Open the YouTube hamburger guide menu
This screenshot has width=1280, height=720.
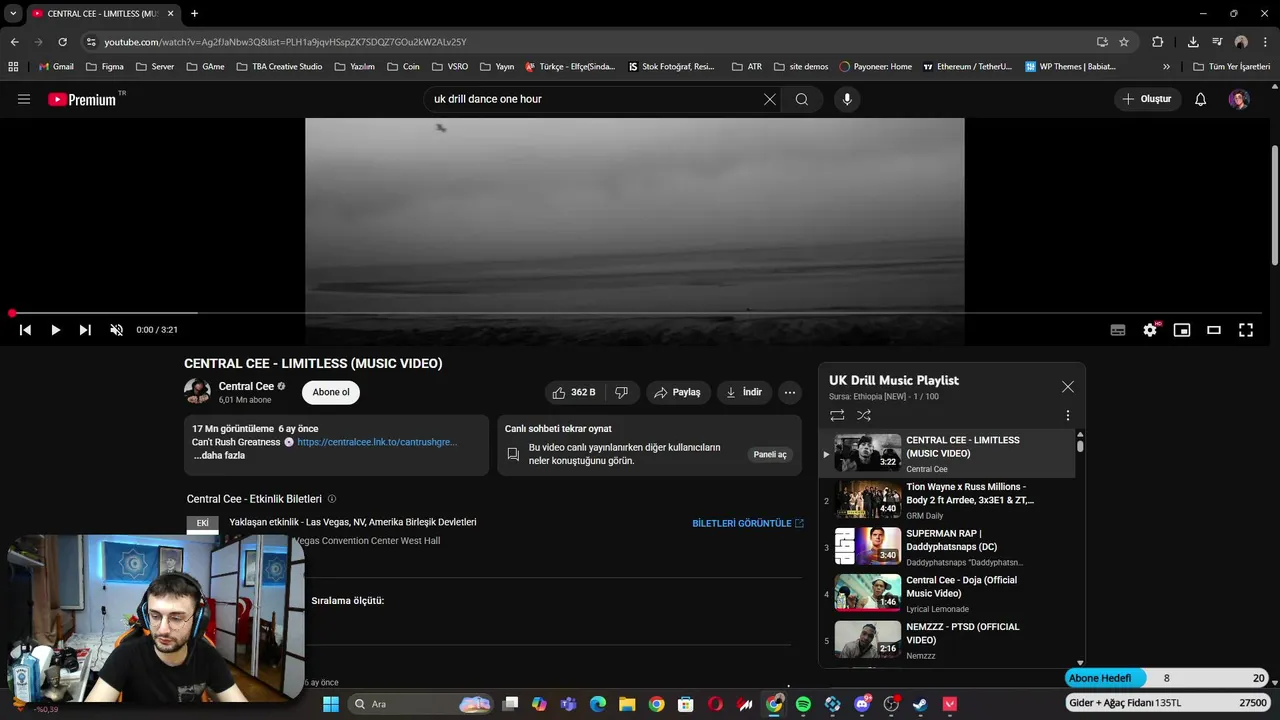[x=24, y=99]
